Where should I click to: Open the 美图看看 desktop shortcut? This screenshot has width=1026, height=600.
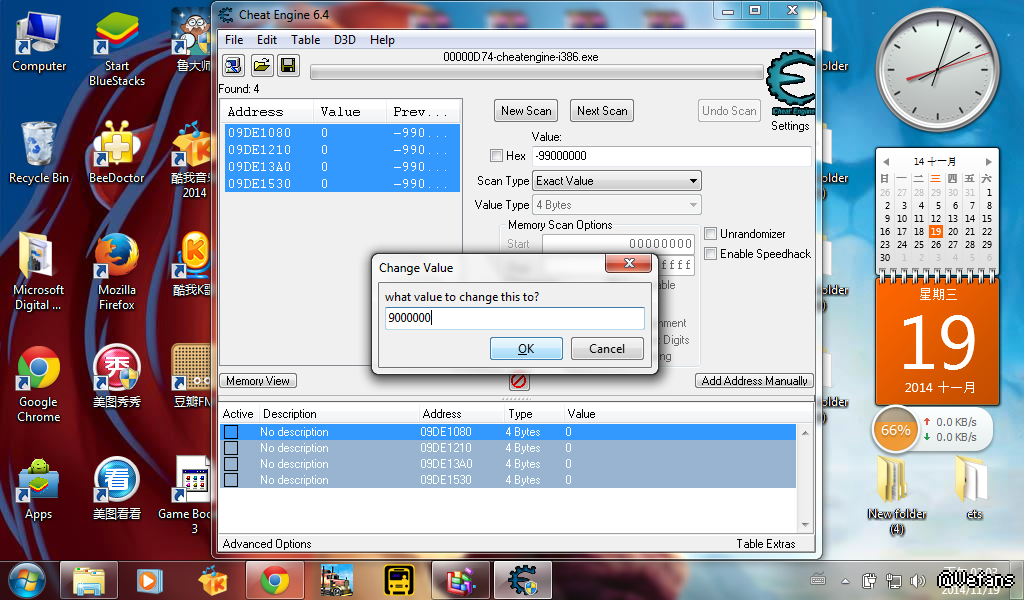click(x=116, y=489)
